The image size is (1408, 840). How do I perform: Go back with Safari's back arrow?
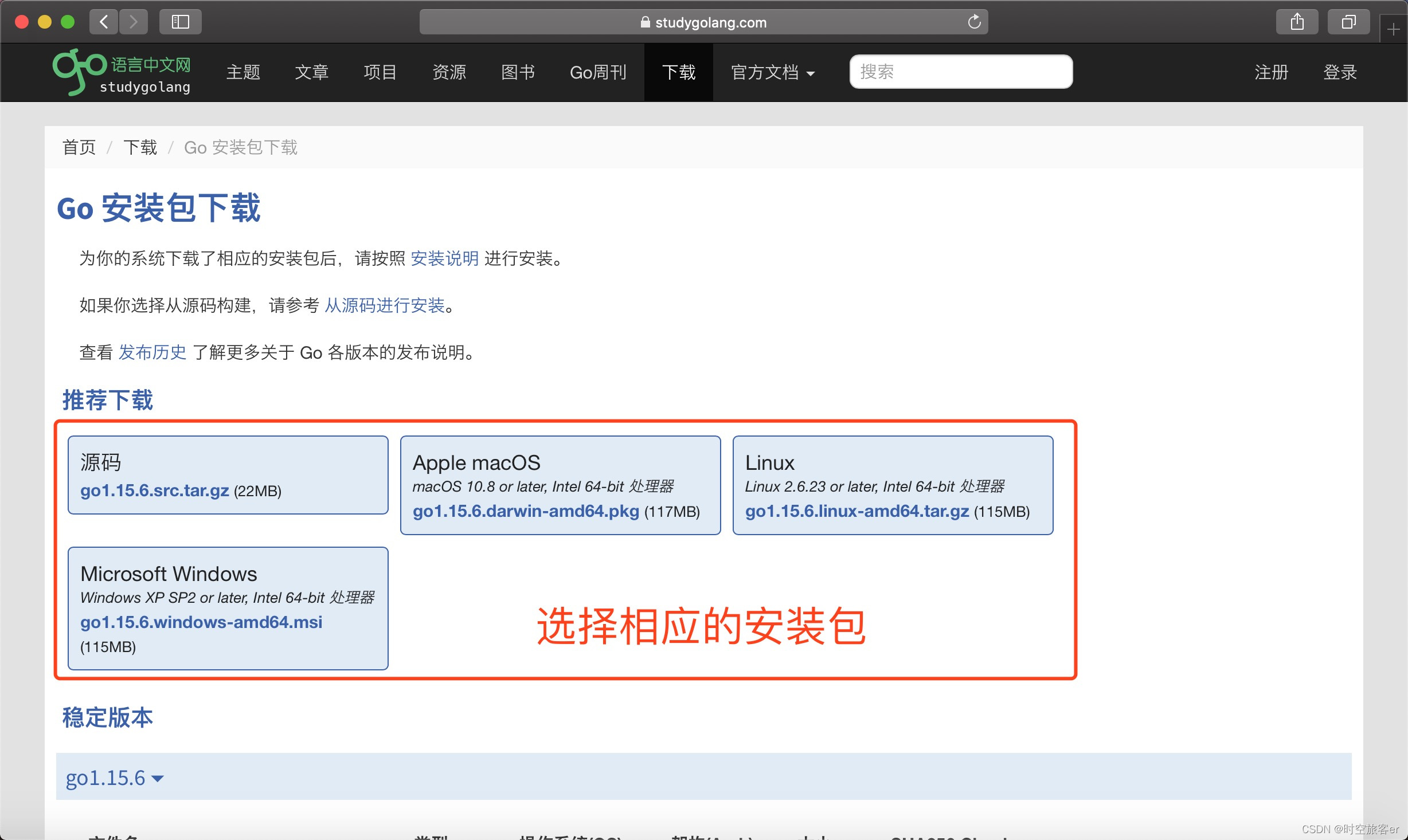[104, 22]
